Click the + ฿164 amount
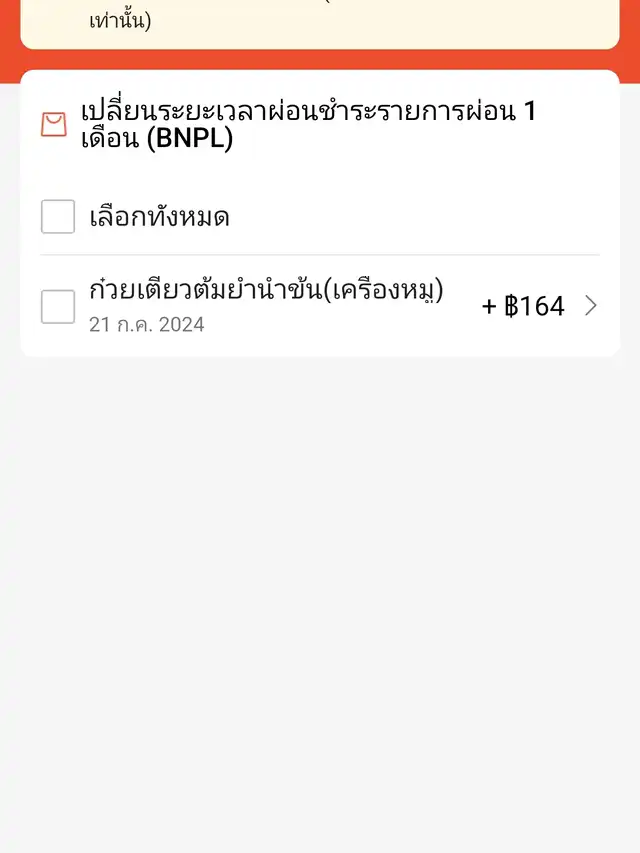Screen dimensions: 640x853 coord(523,306)
